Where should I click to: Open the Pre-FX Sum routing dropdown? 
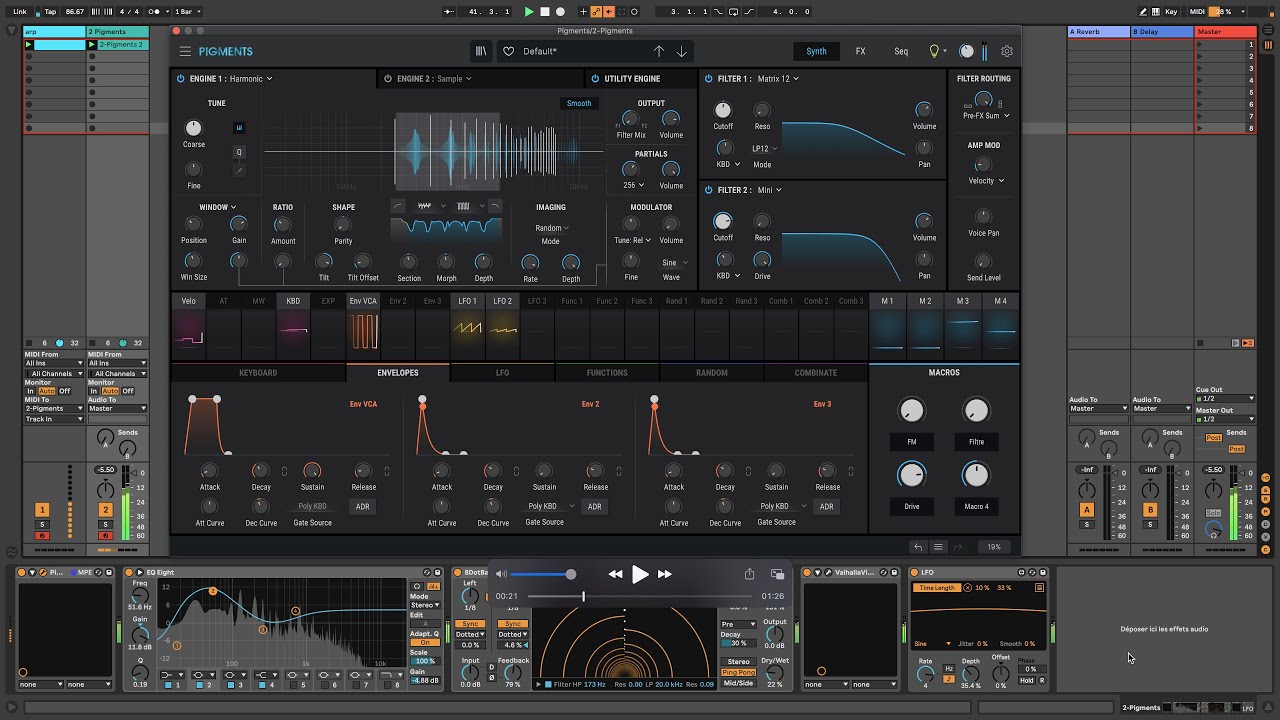tap(986, 116)
